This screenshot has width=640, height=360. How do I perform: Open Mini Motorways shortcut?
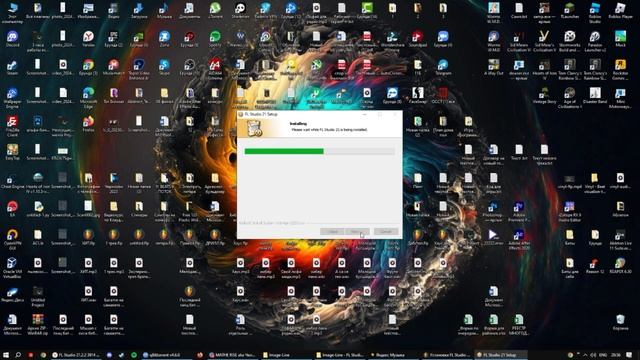[620, 98]
